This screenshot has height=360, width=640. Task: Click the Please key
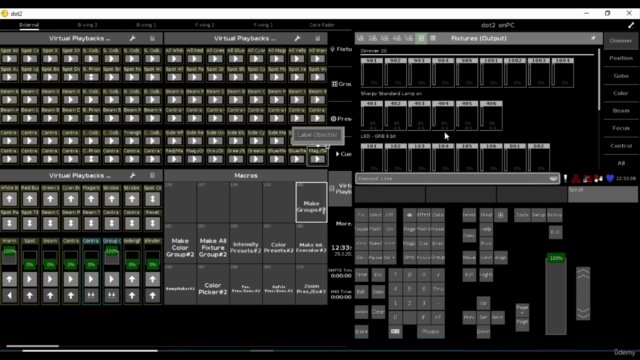(x=431, y=331)
